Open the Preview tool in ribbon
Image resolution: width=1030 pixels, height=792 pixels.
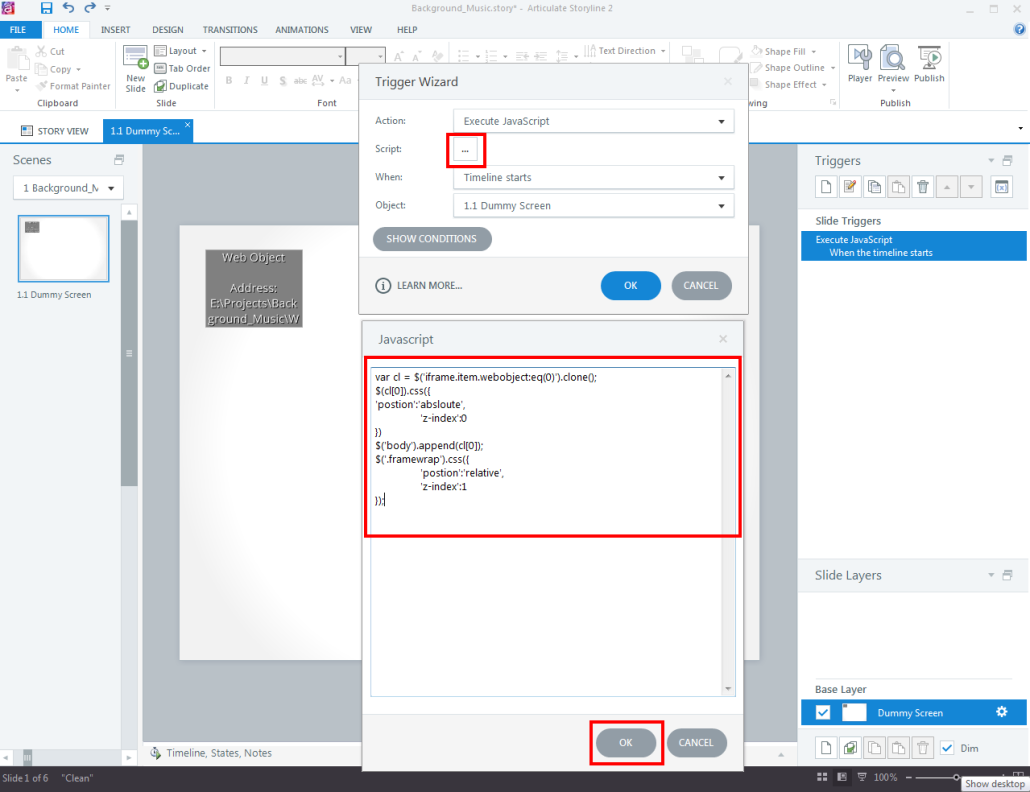pos(893,64)
